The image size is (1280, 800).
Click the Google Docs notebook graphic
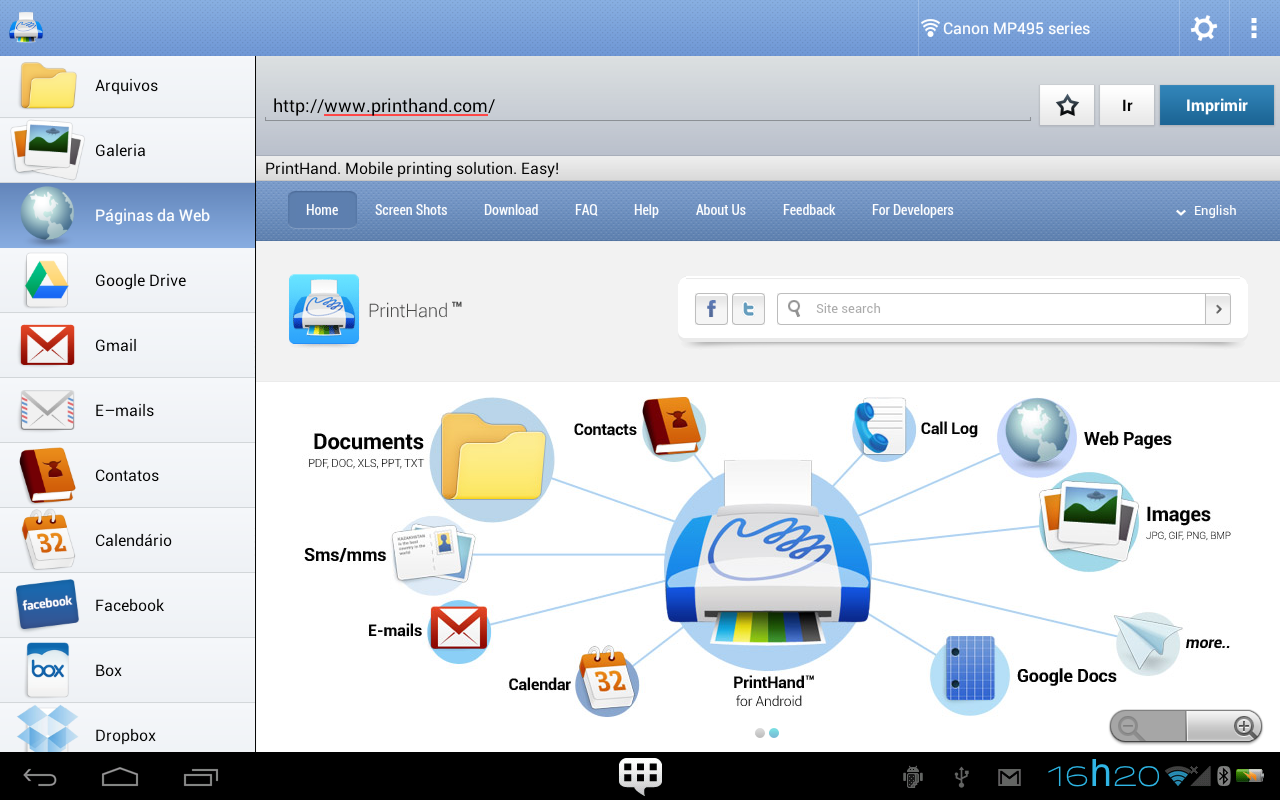(969, 674)
